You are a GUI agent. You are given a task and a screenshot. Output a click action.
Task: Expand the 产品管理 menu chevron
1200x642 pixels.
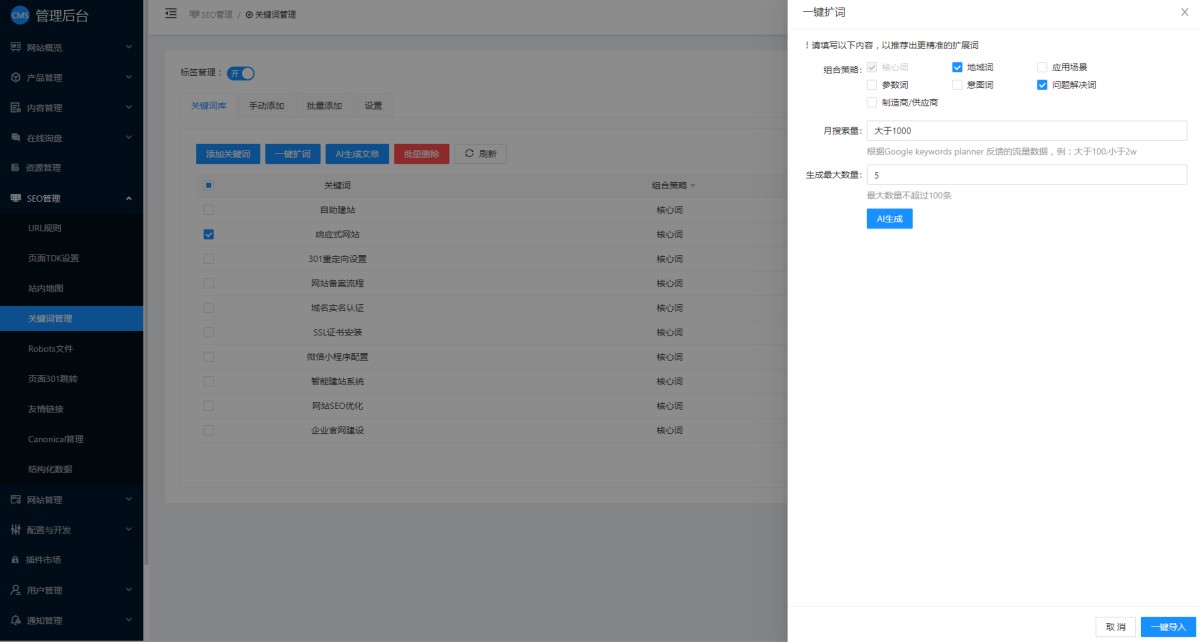[129, 77]
